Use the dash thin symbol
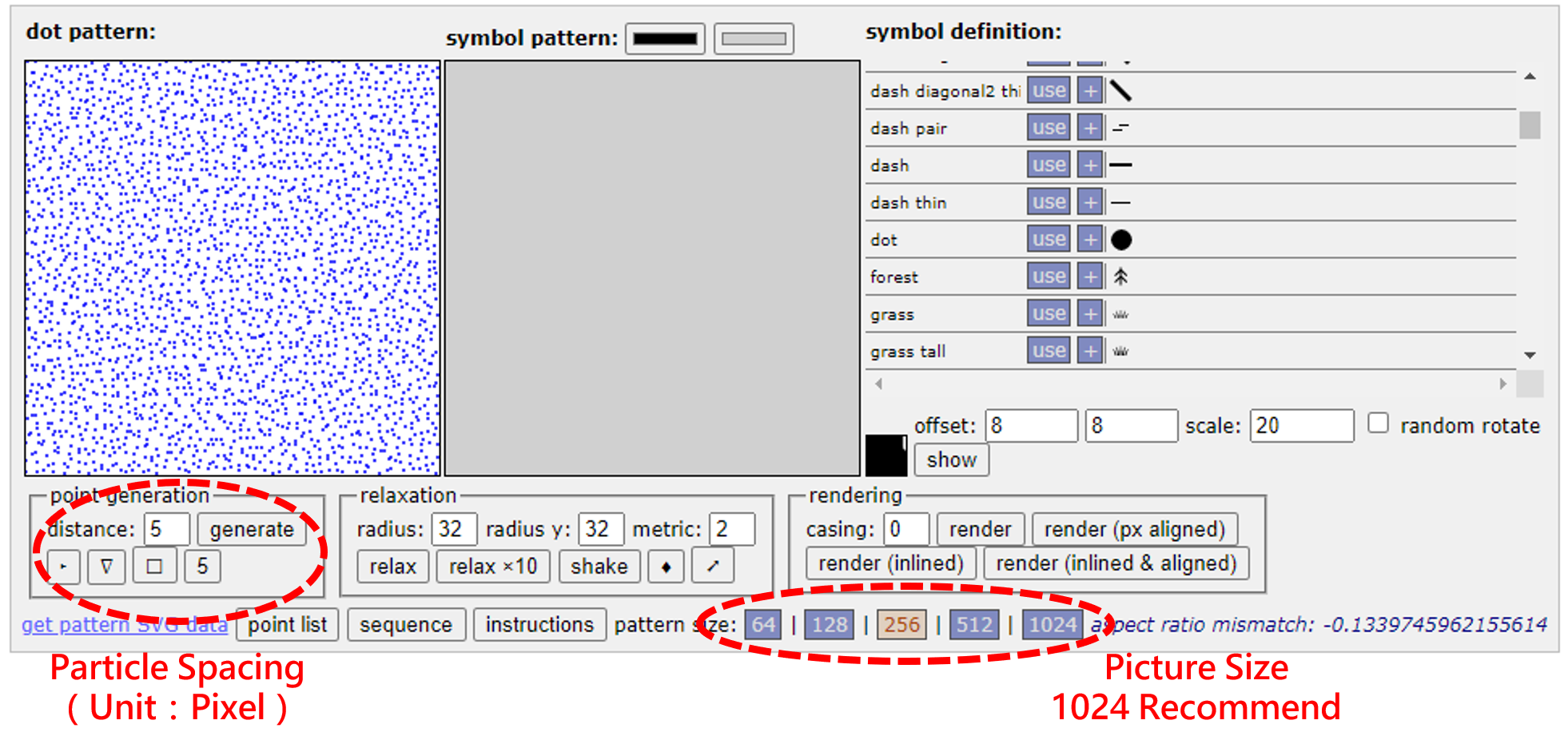 [1049, 201]
